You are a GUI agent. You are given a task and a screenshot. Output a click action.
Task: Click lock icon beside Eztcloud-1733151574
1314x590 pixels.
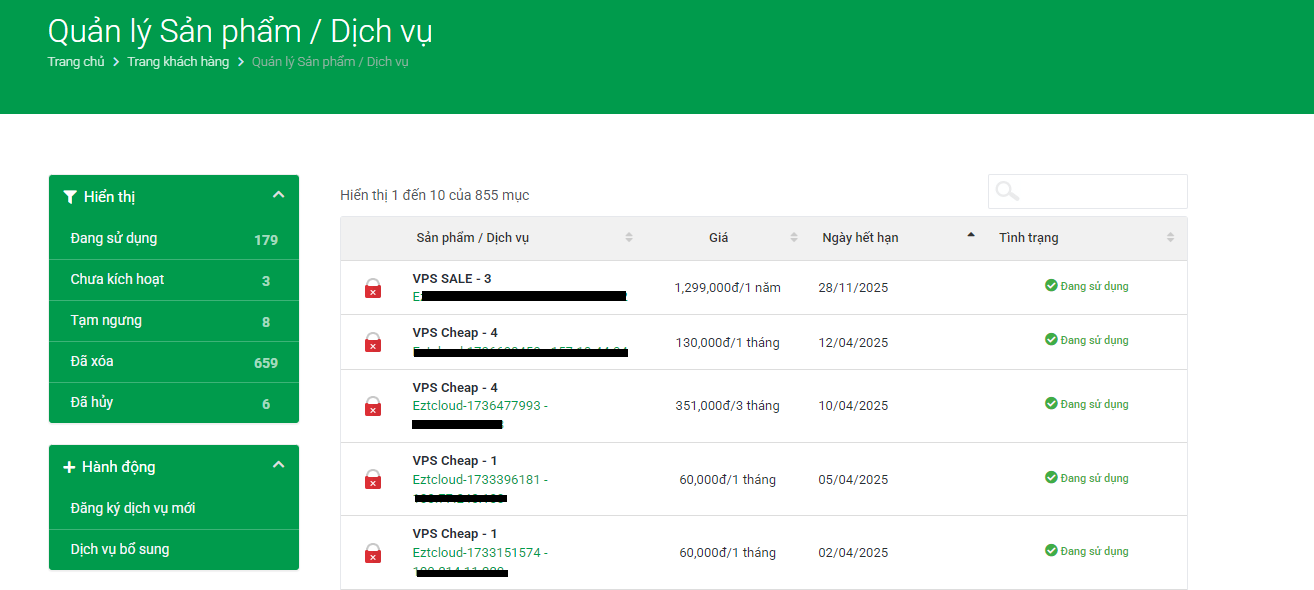(372, 553)
